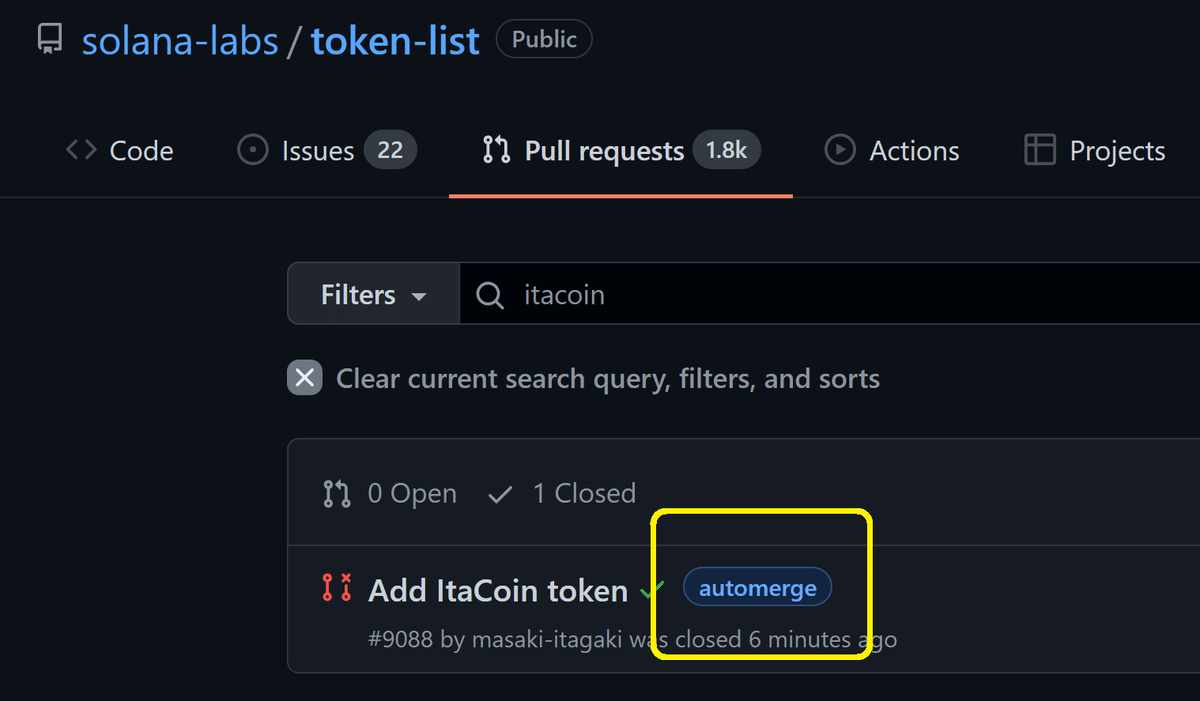The height and width of the screenshot is (701, 1200).
Task: Click the Issues circle icon
Action: 253,151
